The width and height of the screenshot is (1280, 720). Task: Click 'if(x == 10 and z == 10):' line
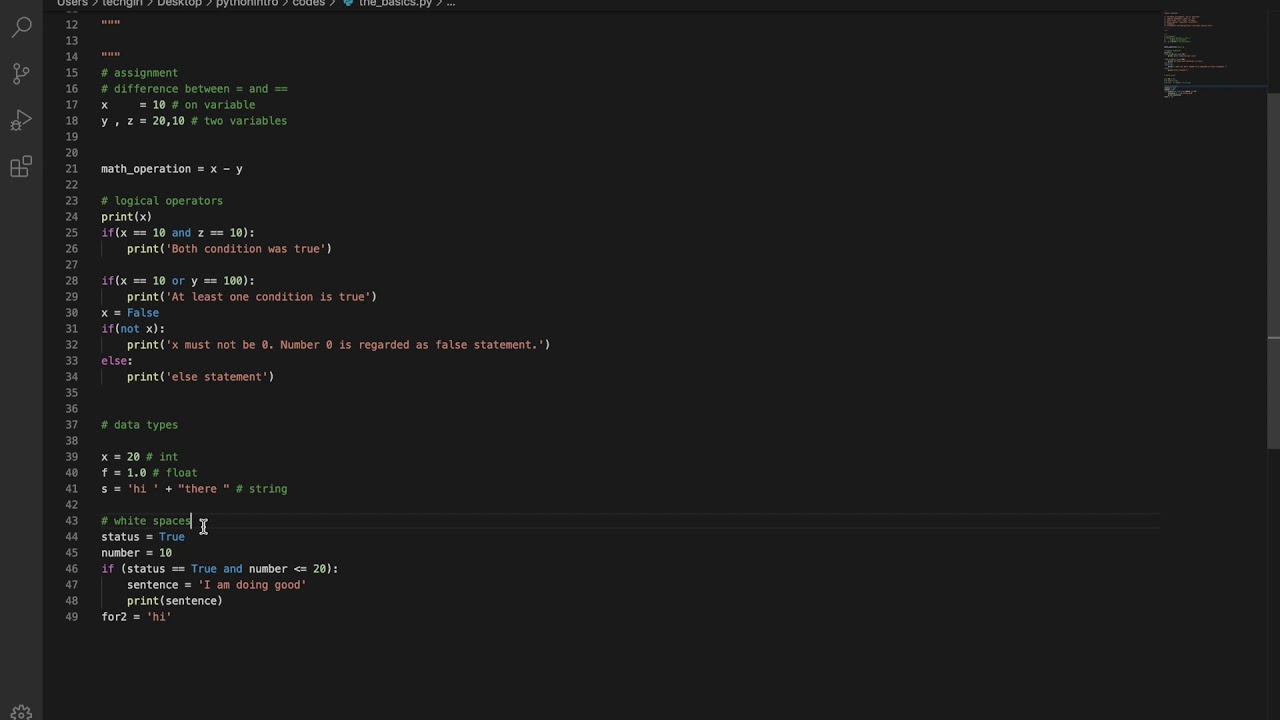point(178,233)
